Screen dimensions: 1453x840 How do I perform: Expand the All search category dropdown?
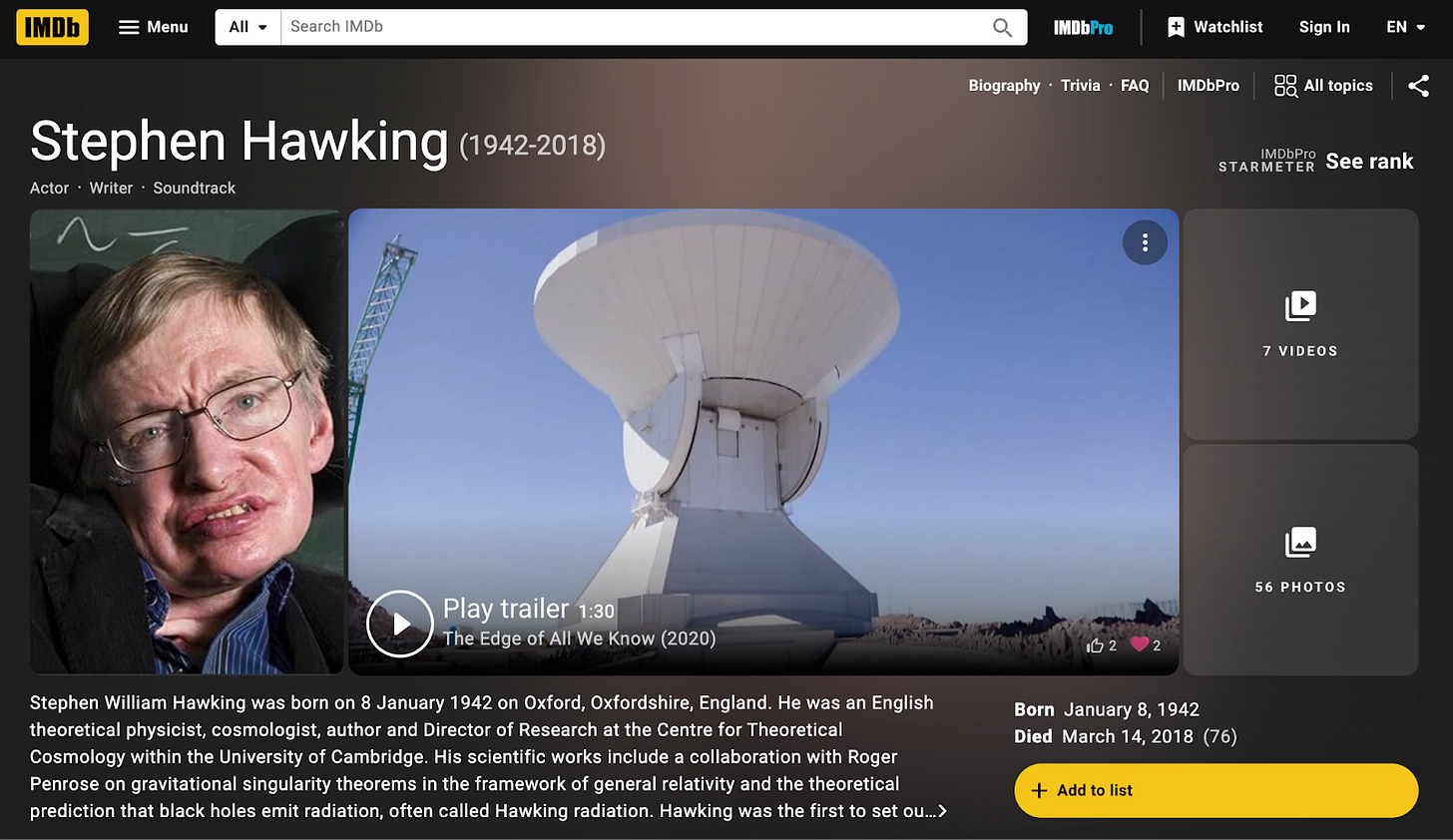(247, 27)
